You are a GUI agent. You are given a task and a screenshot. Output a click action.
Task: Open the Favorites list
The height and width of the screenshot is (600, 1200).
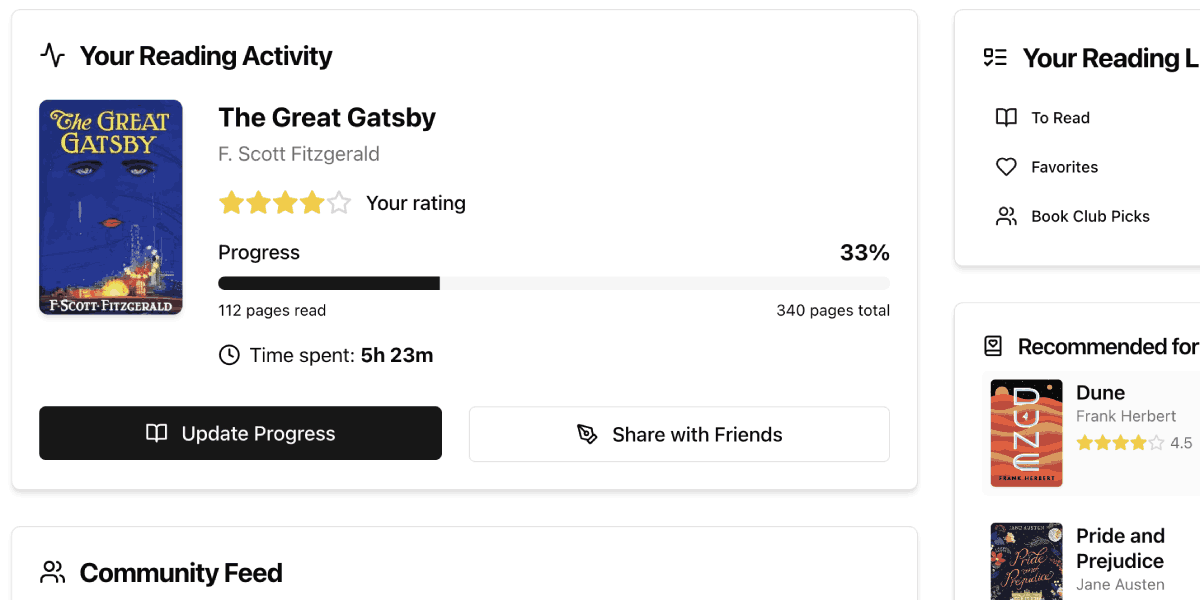1064,167
